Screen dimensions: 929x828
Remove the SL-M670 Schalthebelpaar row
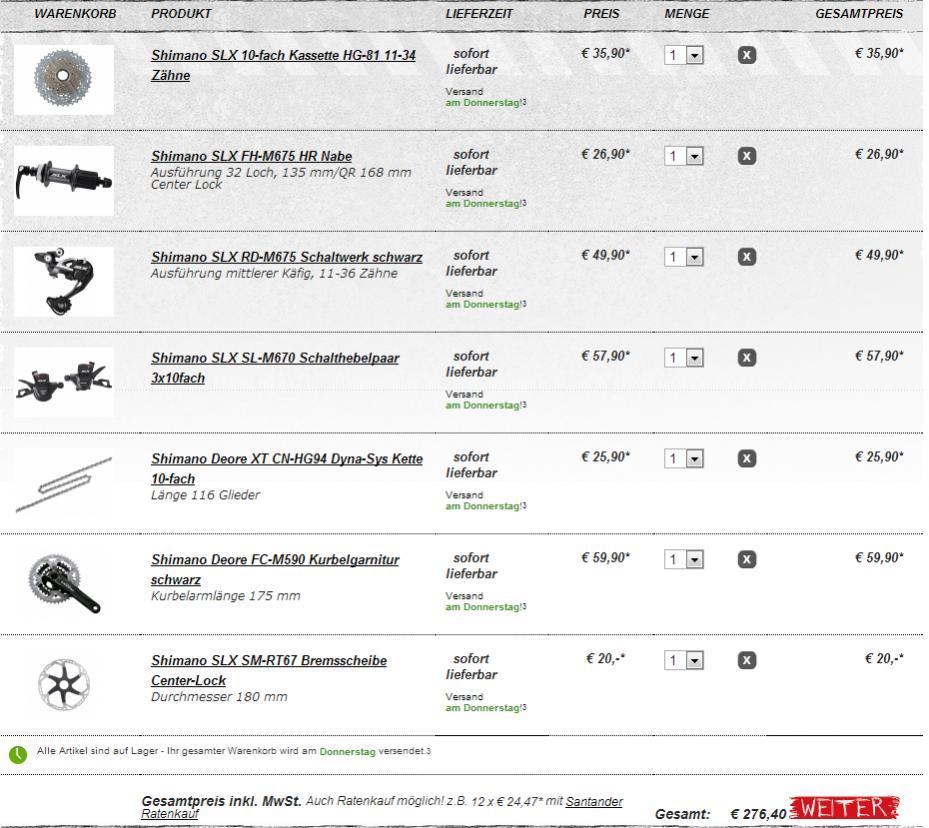tap(747, 357)
